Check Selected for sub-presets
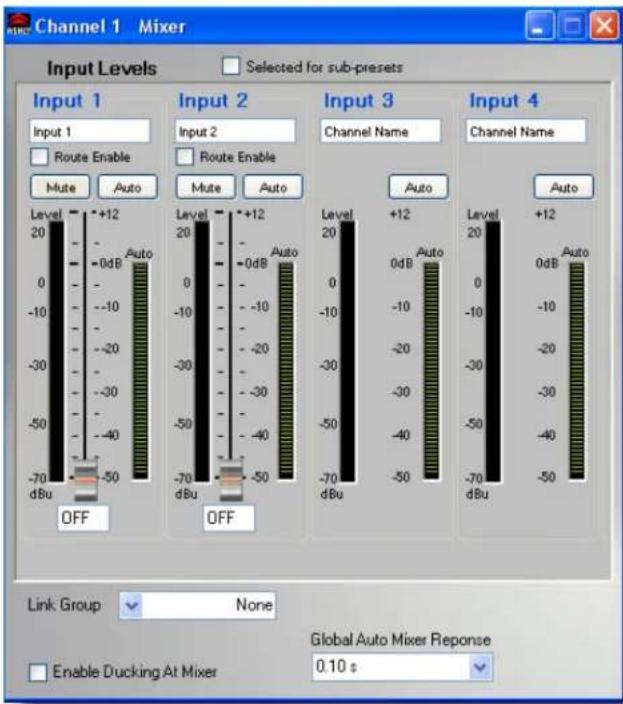The height and width of the screenshot is (704, 623). coord(231,66)
